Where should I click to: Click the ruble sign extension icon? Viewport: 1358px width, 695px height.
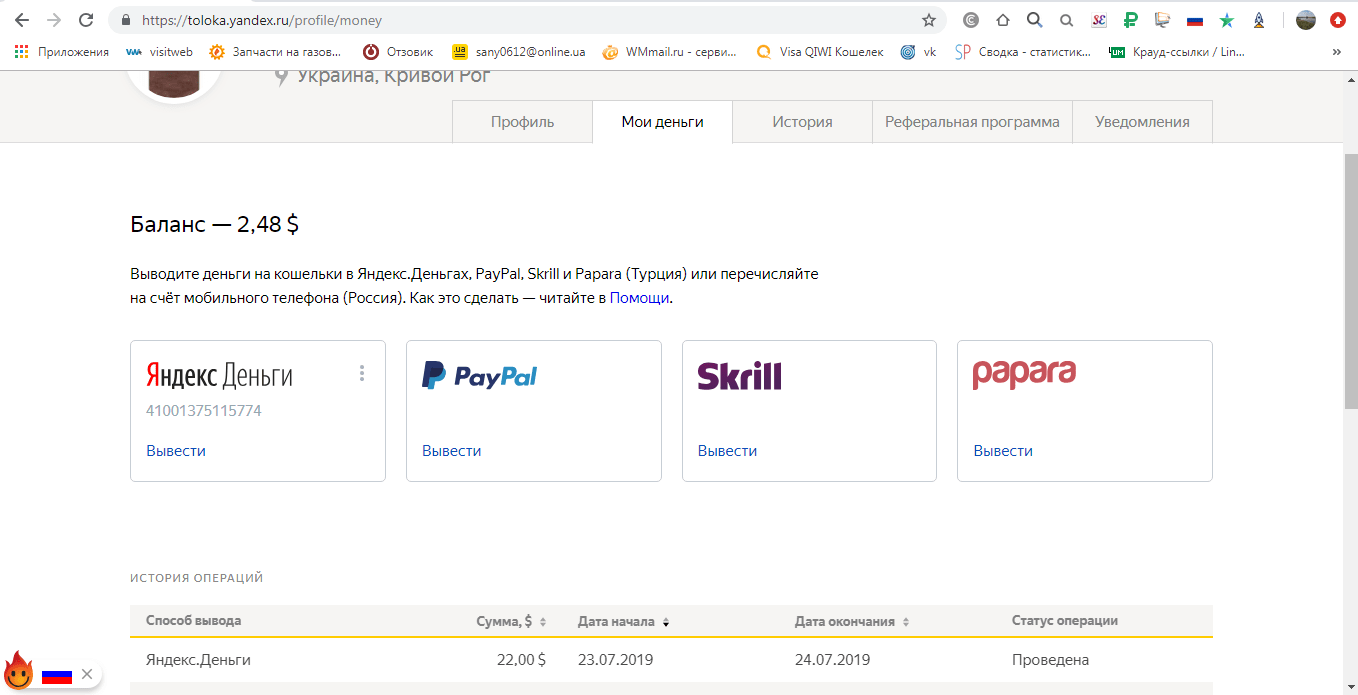point(1131,20)
